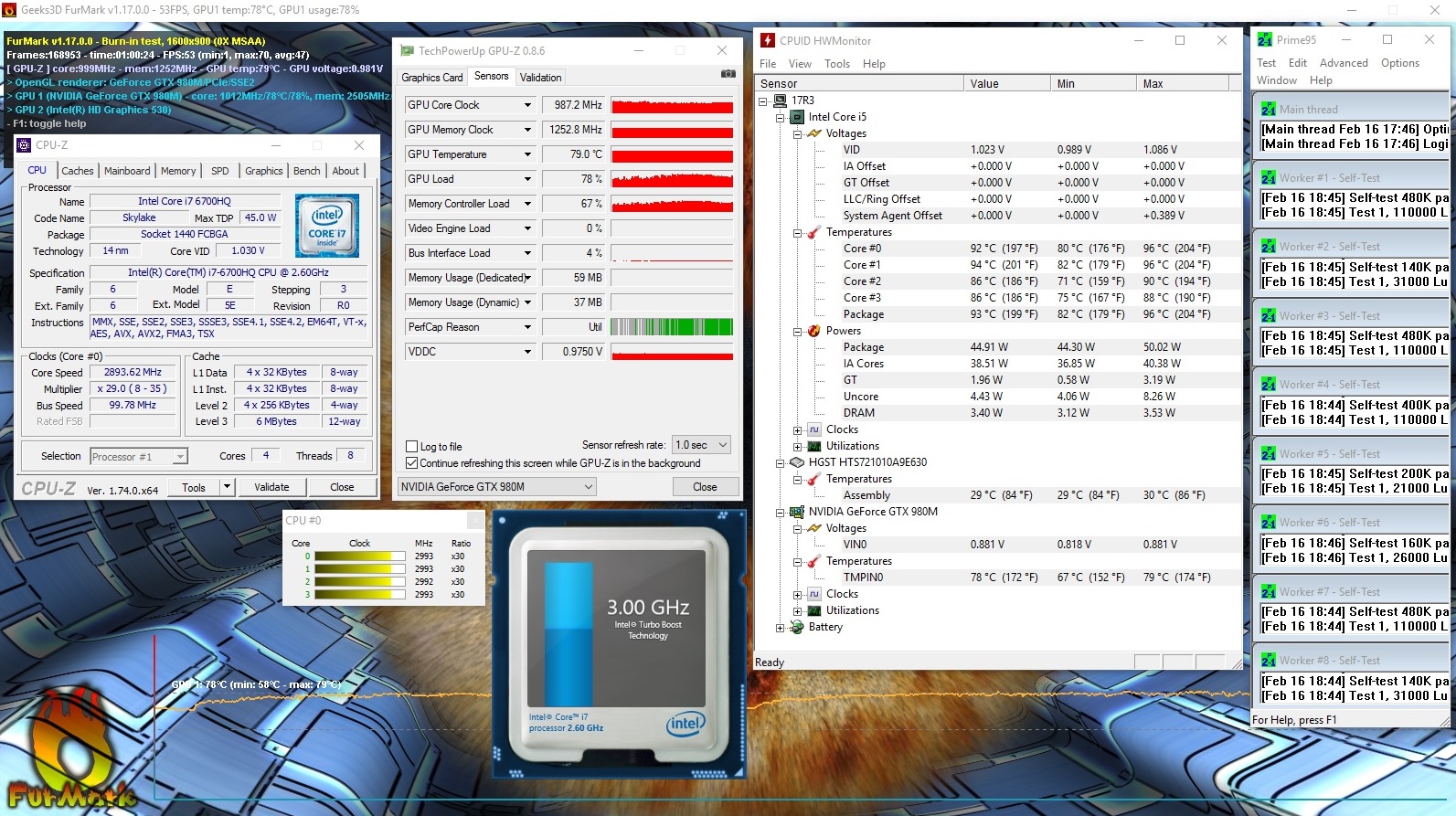Open the SPD tab in CPU-Z
This screenshot has height=816, width=1456.
coord(220,171)
